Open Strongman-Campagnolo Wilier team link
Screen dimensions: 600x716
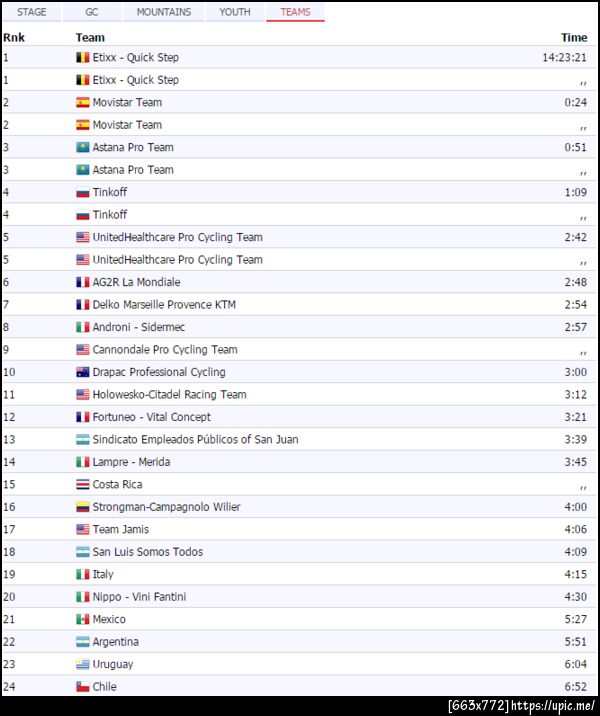coord(166,507)
